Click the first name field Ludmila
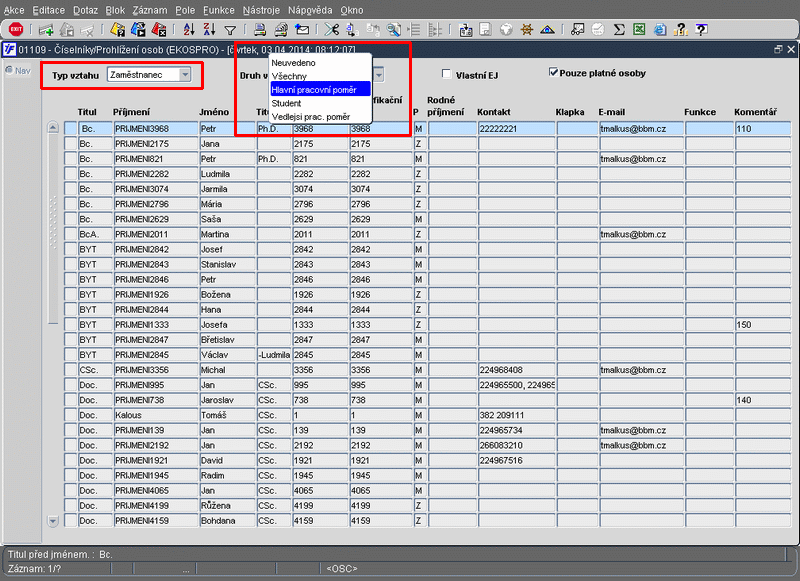 point(228,174)
